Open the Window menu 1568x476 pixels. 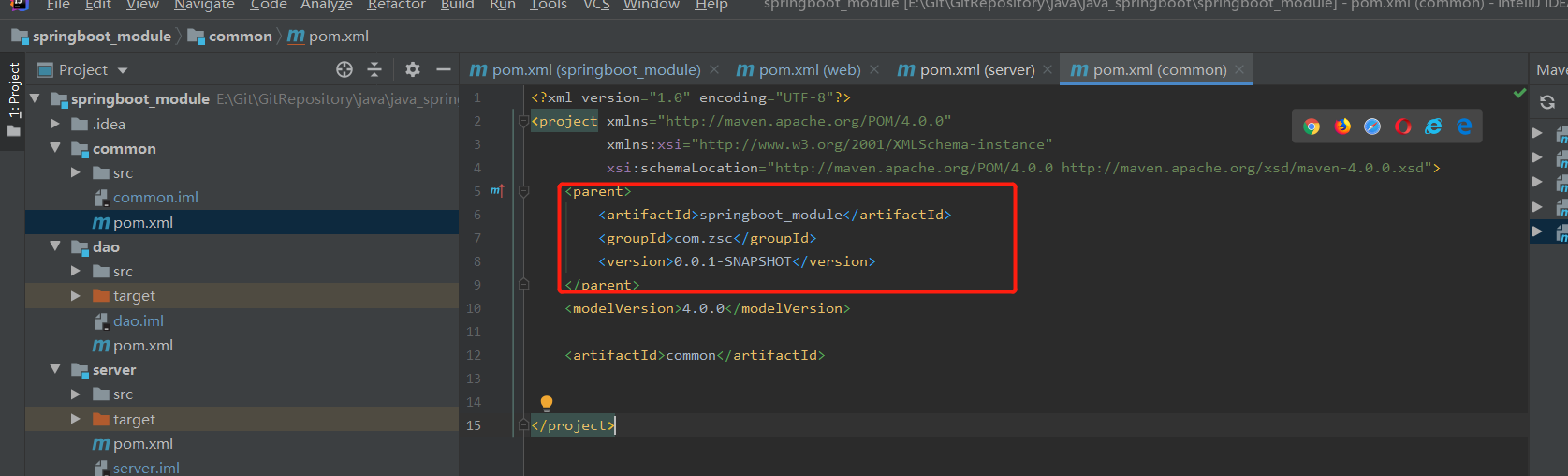click(652, 5)
